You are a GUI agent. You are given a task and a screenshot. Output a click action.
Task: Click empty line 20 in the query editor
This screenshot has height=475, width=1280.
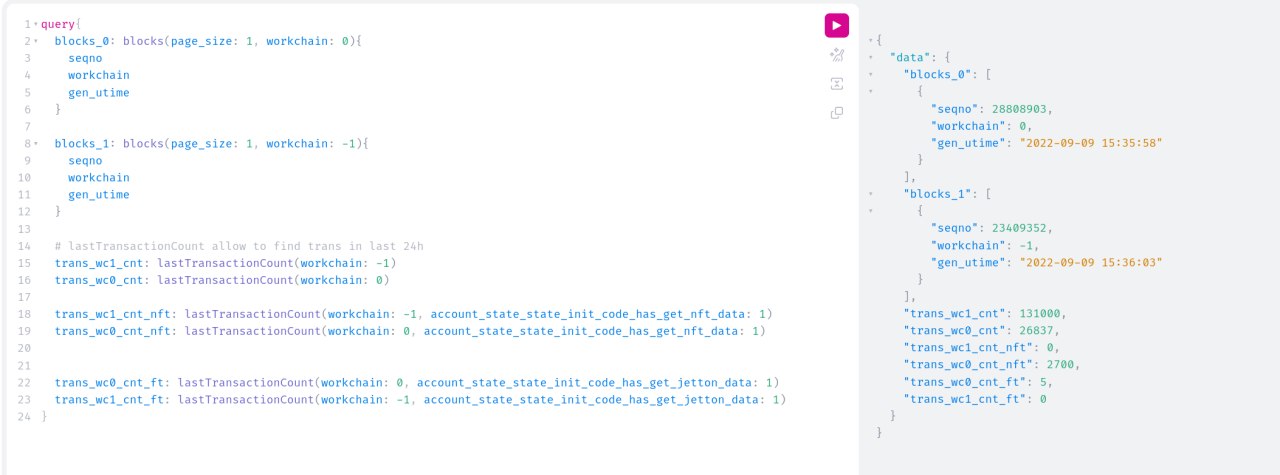pos(430,348)
